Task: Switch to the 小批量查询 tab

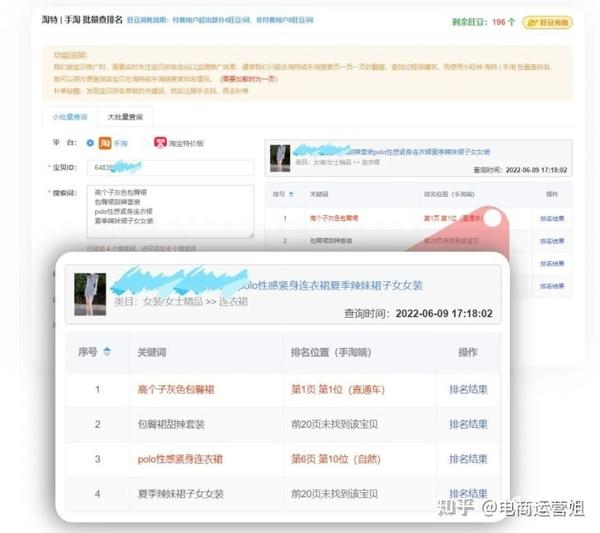Action: 70,117
